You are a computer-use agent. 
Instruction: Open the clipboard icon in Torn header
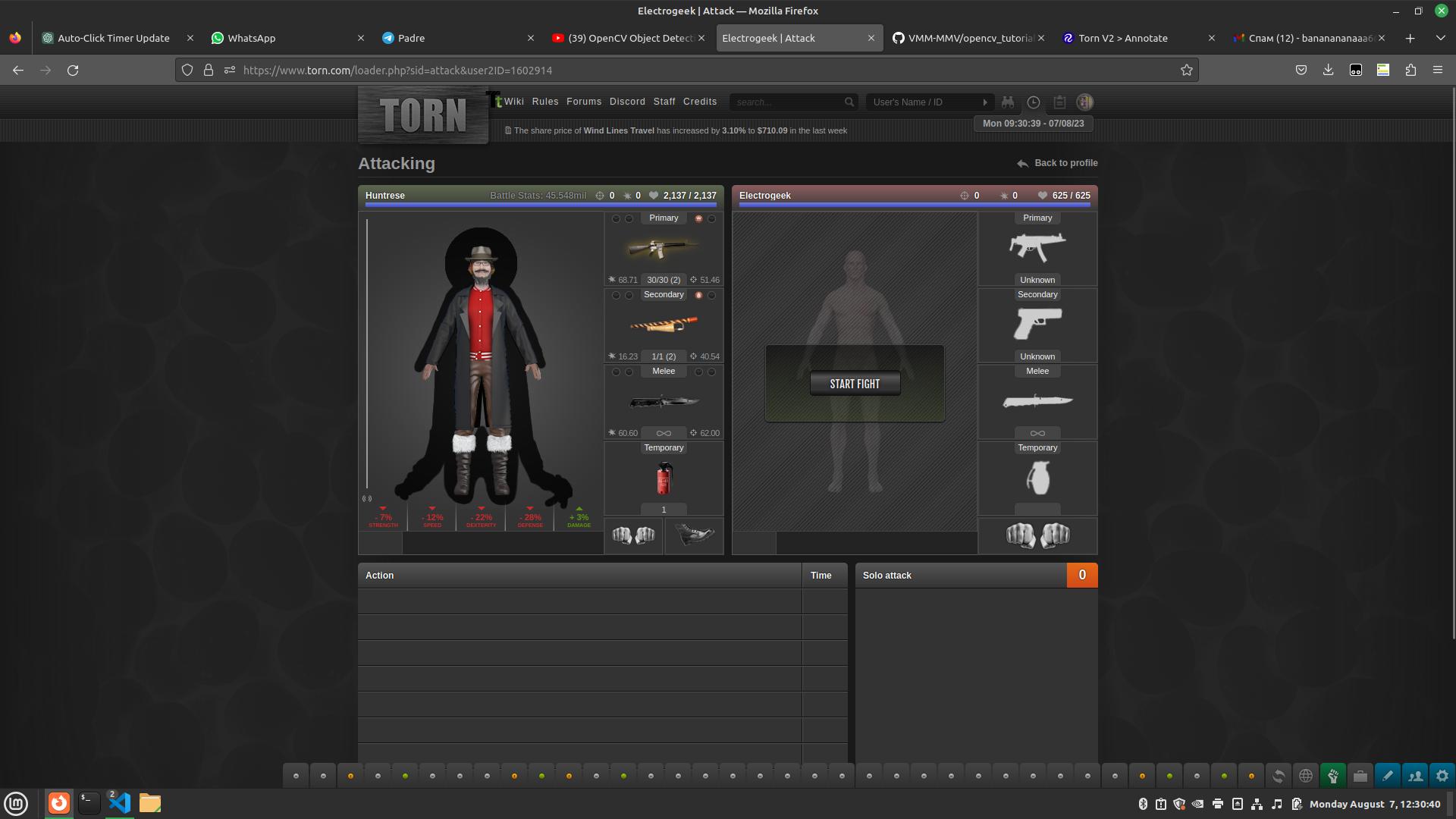coord(1059,102)
